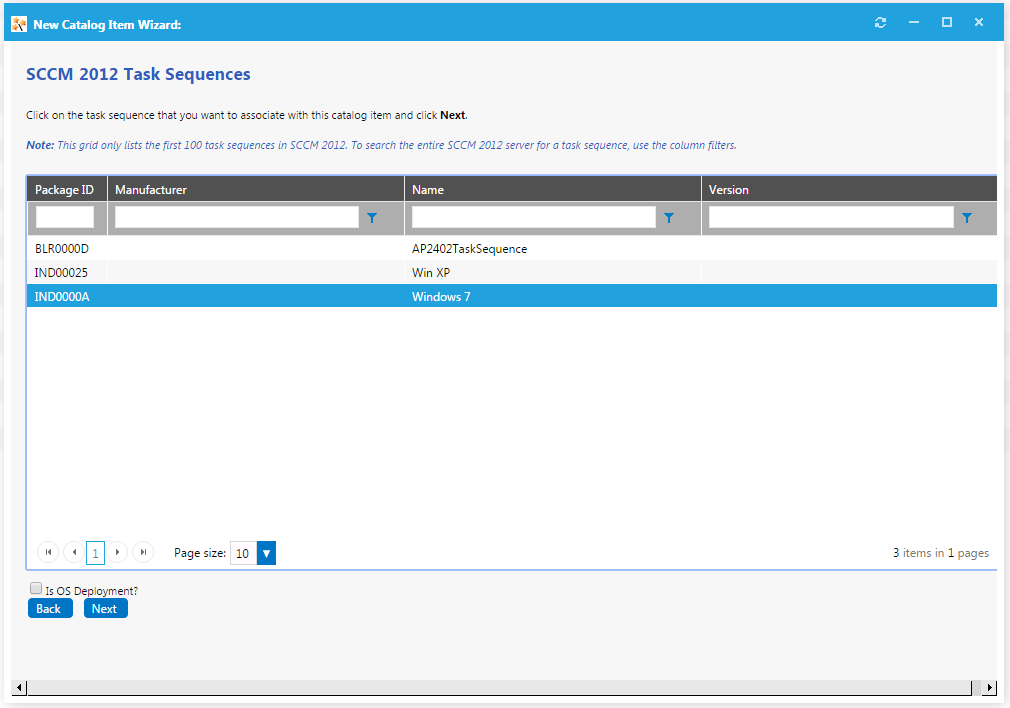
Task: Click the refresh icon in title bar
Action: [x=880, y=23]
